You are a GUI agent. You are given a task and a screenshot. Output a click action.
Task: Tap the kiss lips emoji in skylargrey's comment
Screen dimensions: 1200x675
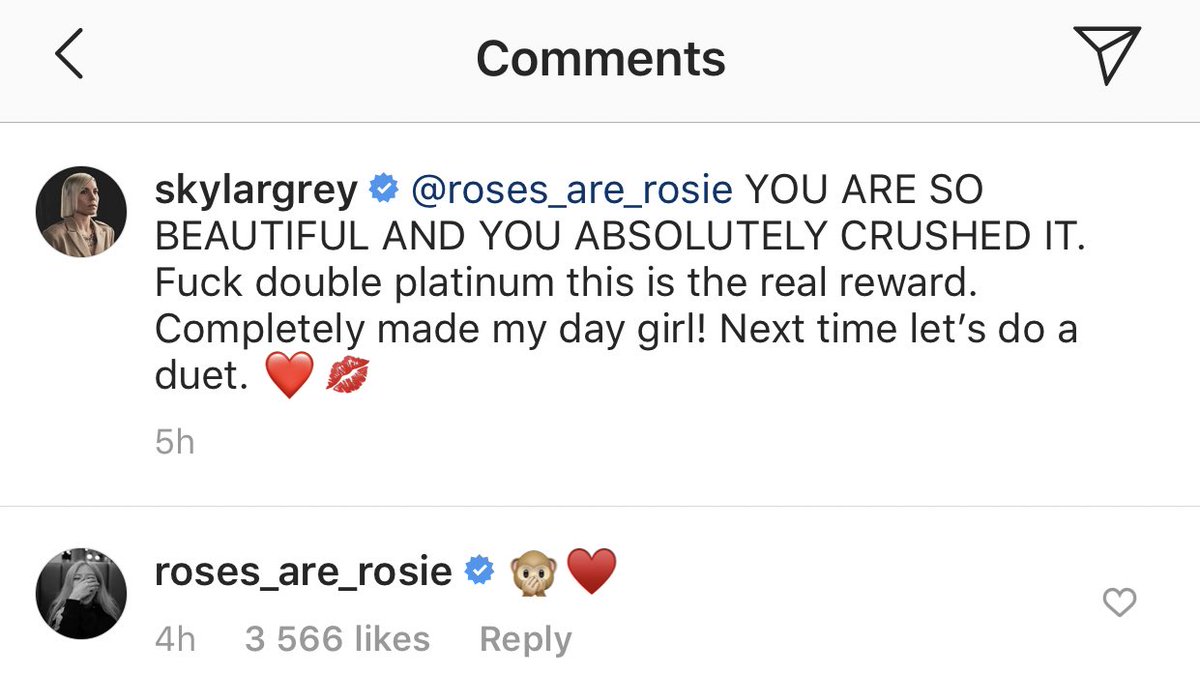pos(347,378)
